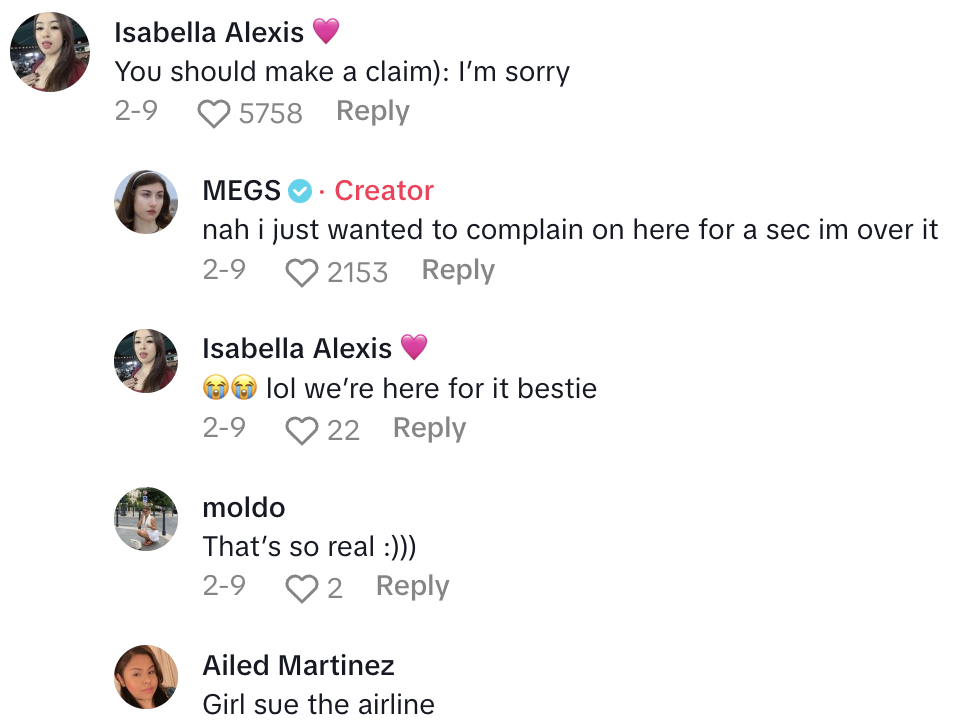The height and width of the screenshot is (728, 972).
Task: Visit moldo's profile via the username
Action: click(244, 507)
